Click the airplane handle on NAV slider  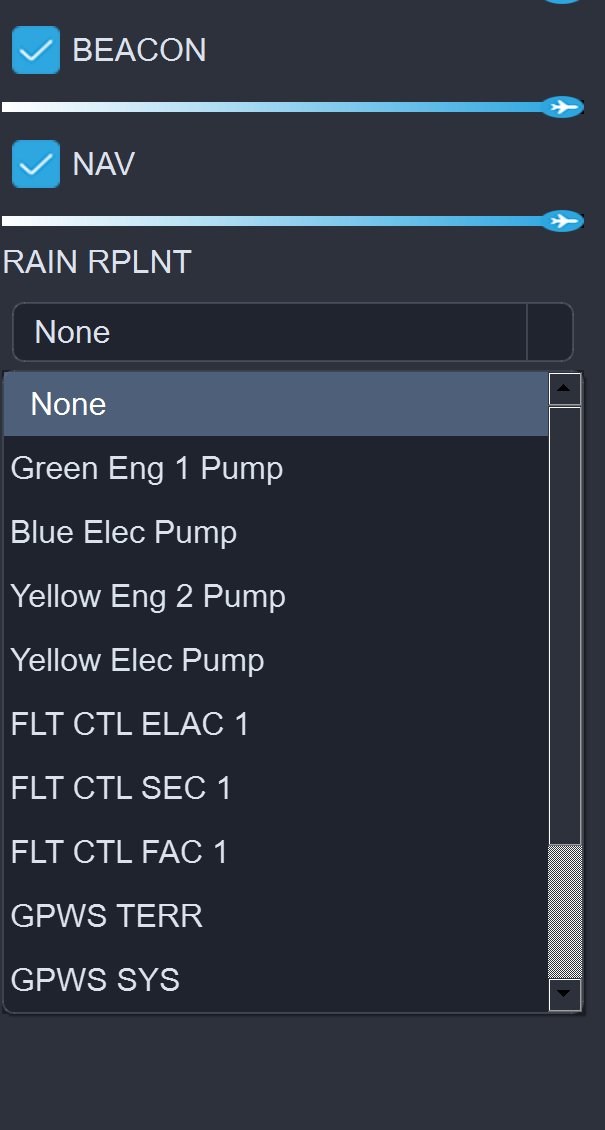[x=563, y=220]
